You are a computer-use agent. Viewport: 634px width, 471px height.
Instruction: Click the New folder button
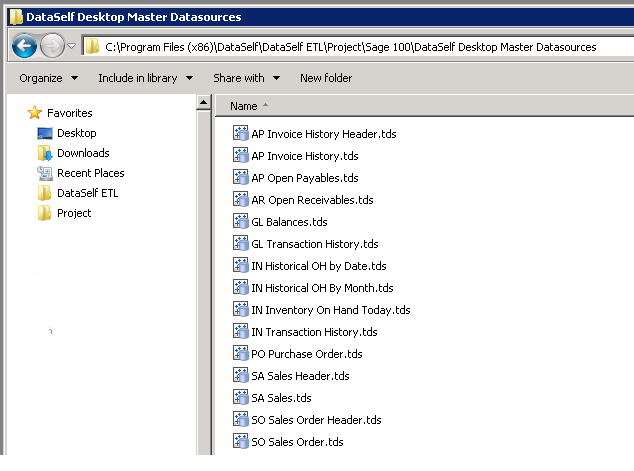[x=326, y=78]
